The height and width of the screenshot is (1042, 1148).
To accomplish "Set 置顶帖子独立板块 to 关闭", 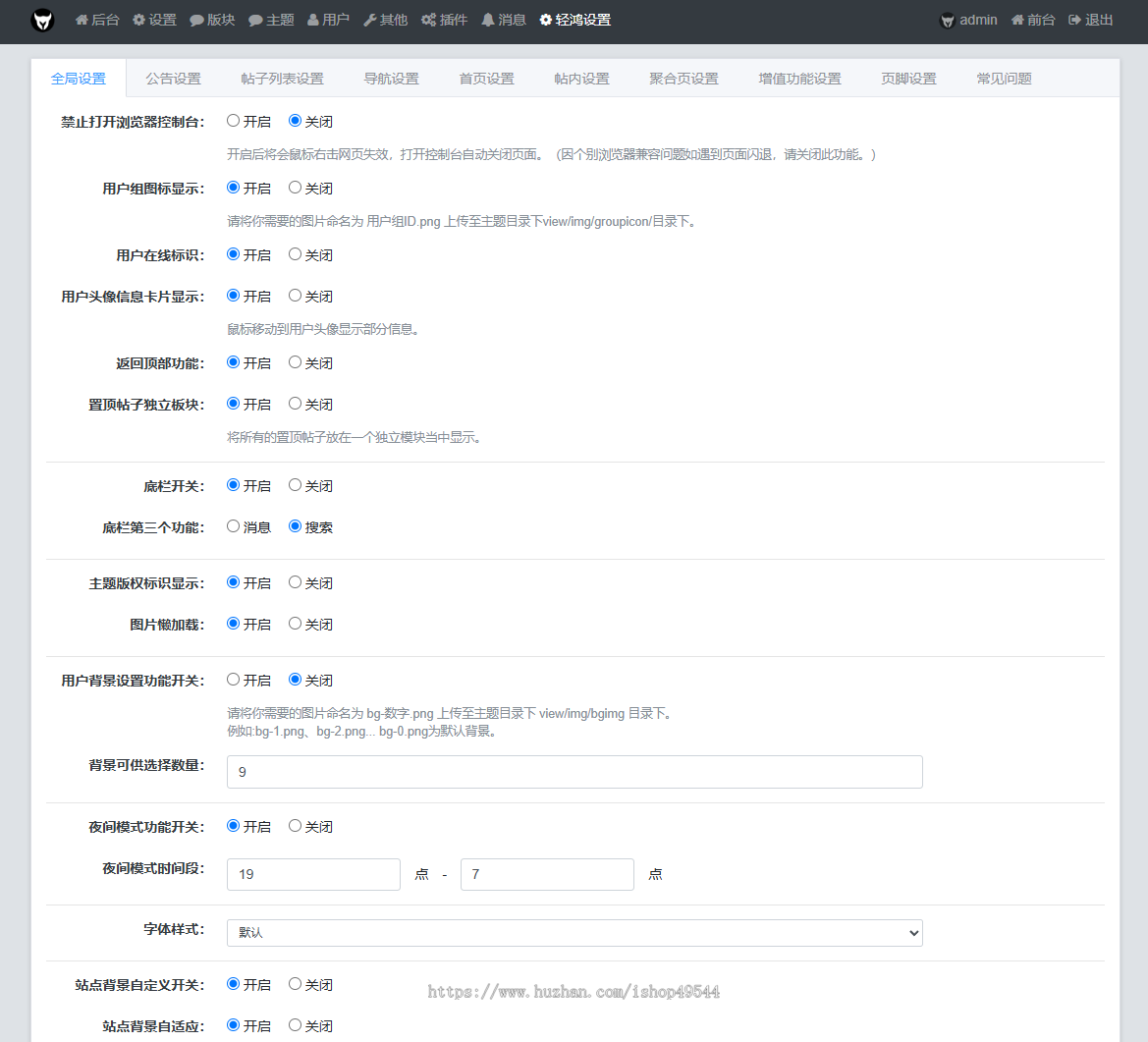I will 295,403.
